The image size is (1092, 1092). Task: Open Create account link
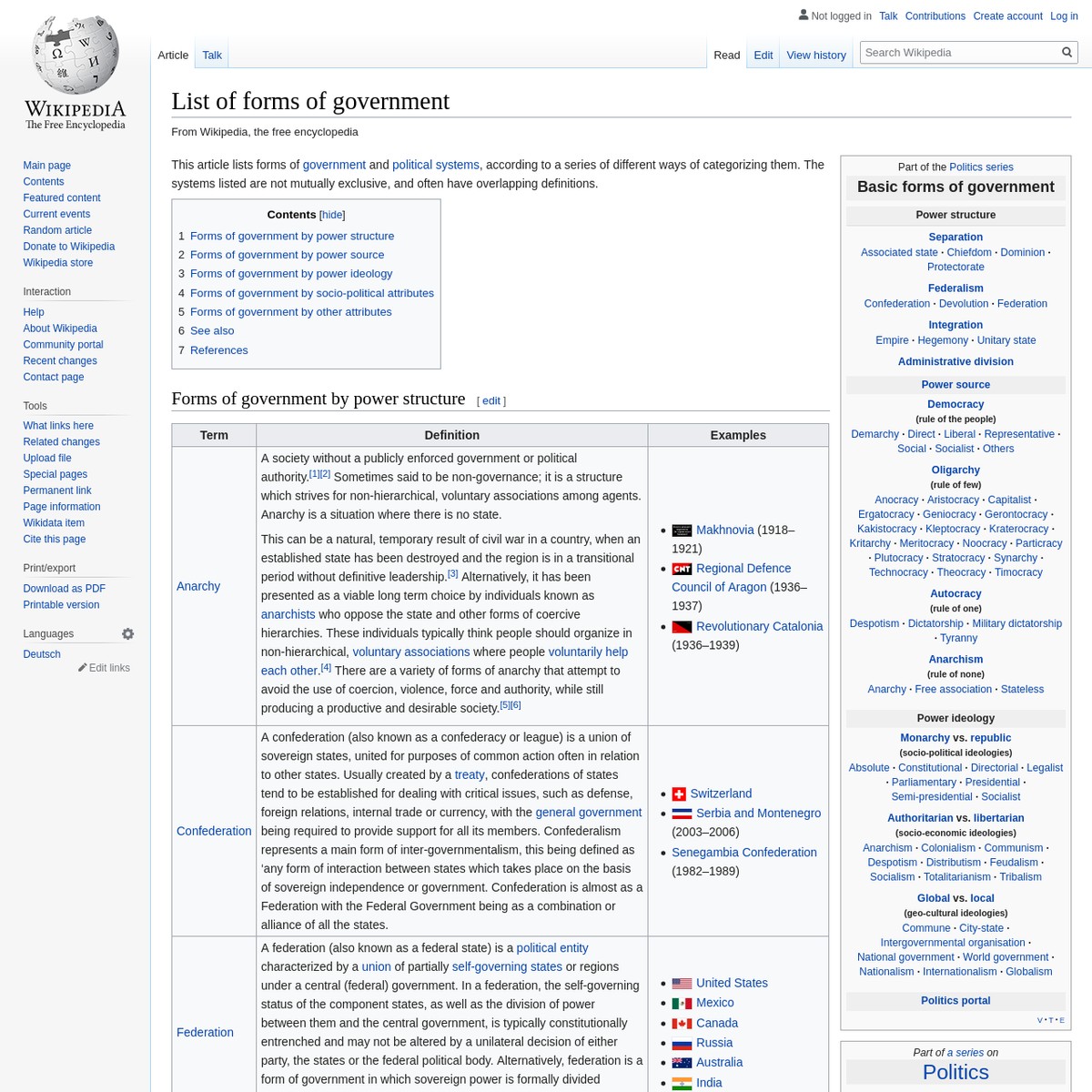pyautogui.click(x=1008, y=16)
